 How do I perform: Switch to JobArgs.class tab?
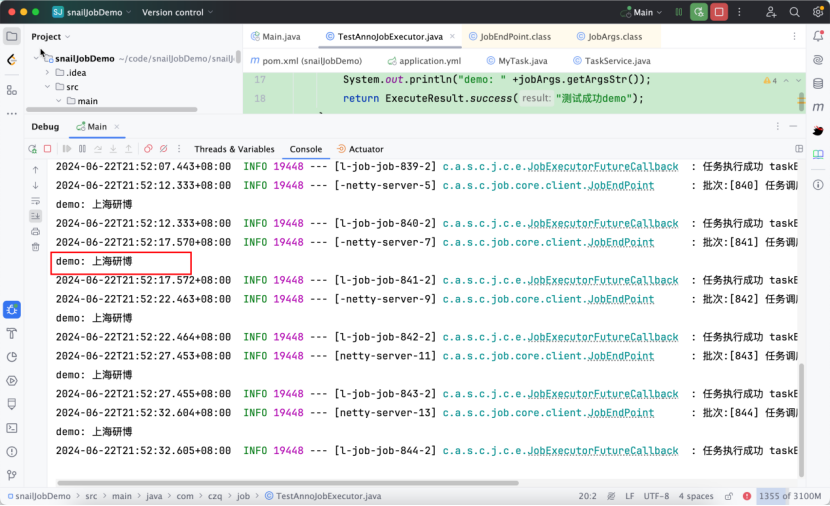click(x=609, y=37)
